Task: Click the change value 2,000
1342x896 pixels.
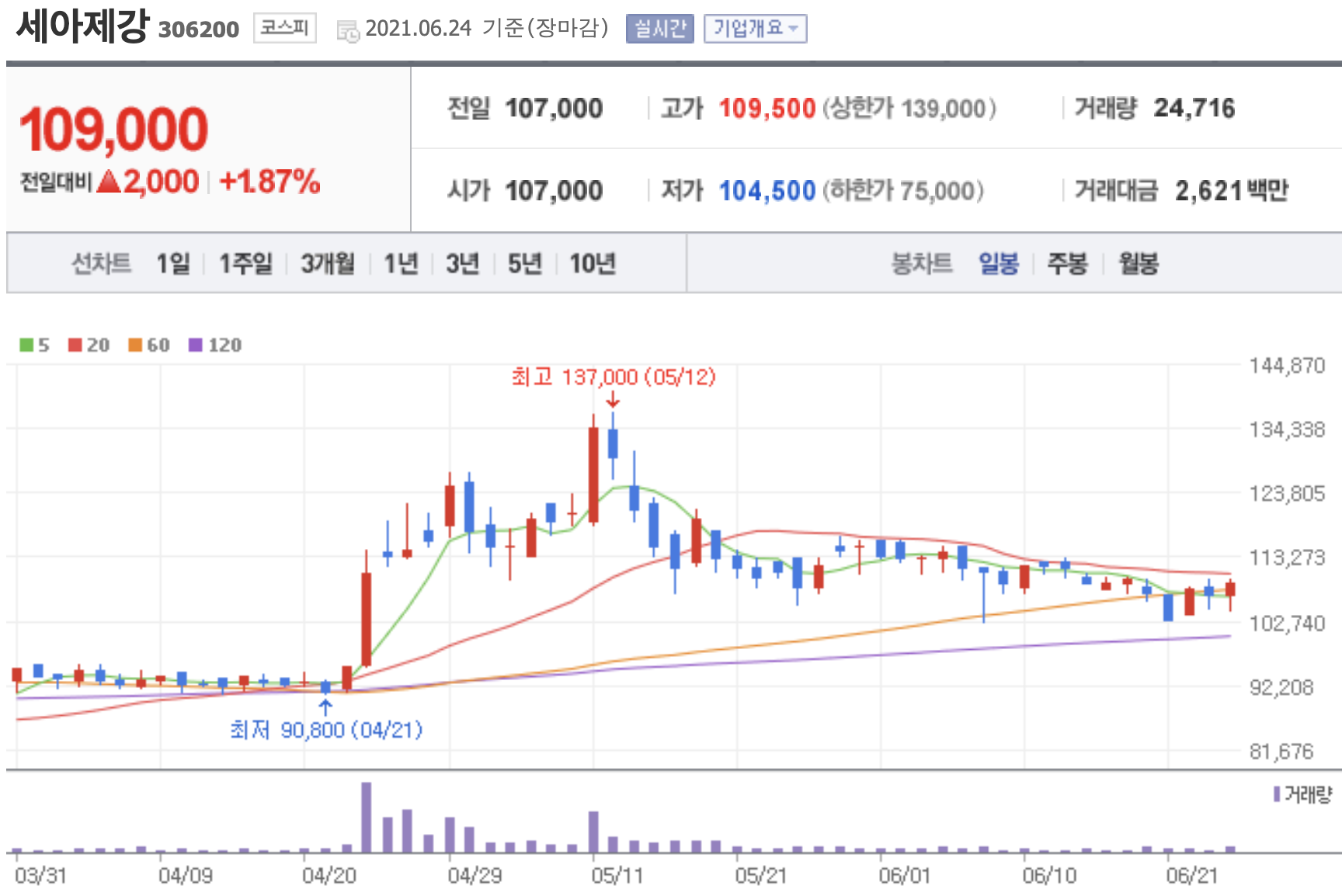Action: point(161,182)
